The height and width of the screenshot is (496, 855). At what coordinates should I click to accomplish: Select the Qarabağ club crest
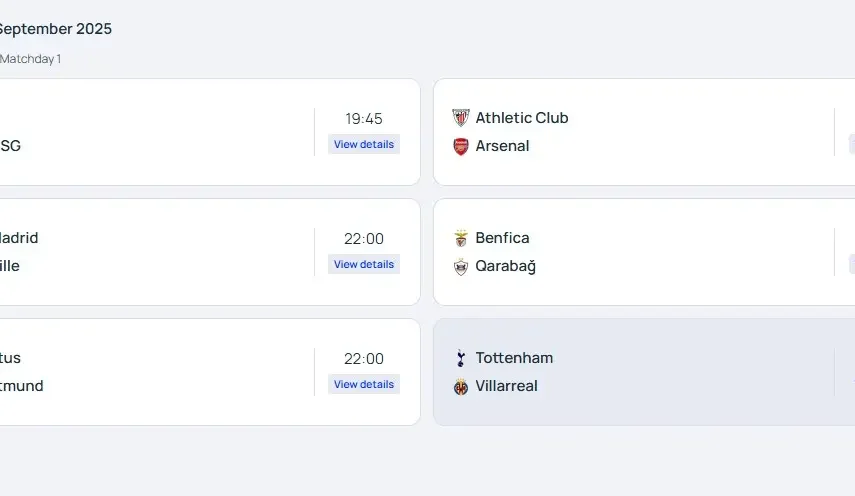pos(460,266)
